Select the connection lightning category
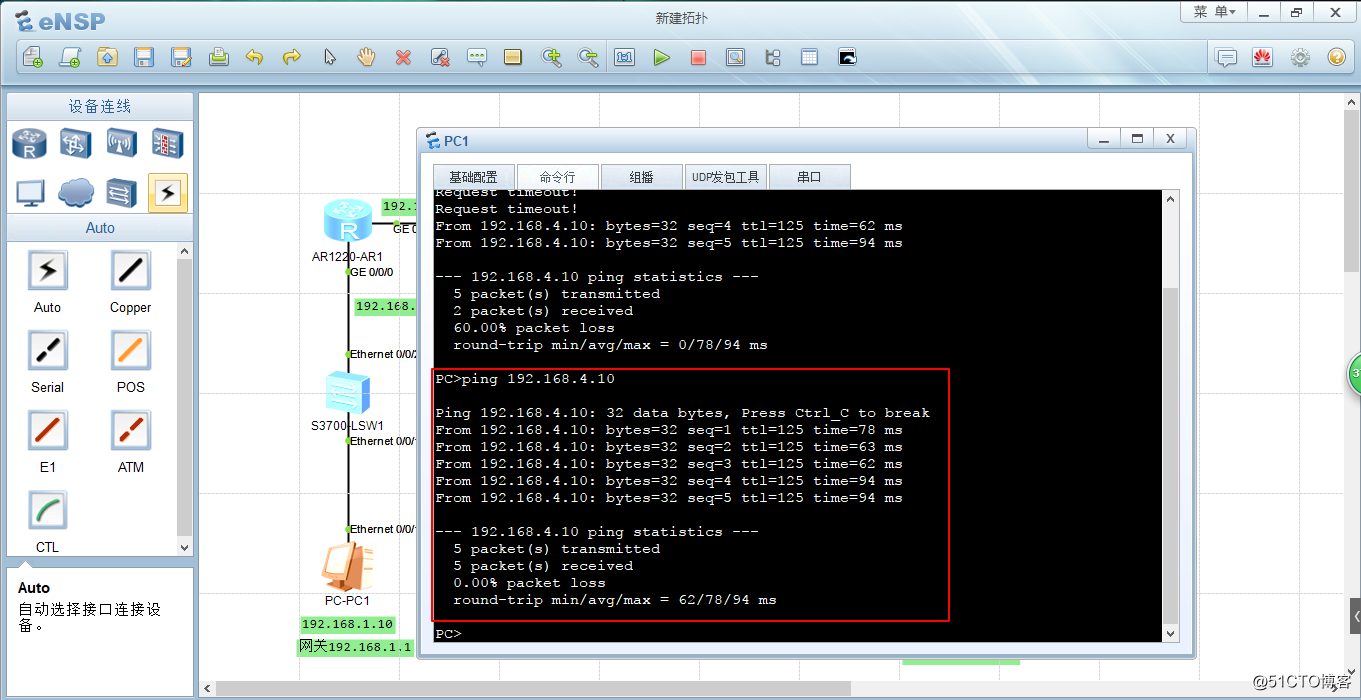The image size is (1361, 700). 168,192
